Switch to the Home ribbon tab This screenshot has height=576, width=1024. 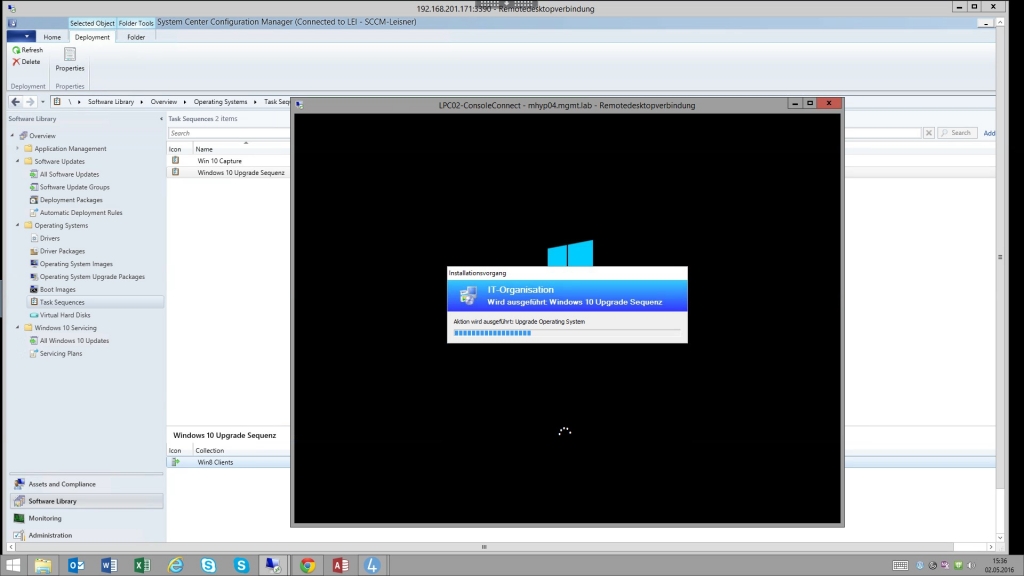pos(52,37)
